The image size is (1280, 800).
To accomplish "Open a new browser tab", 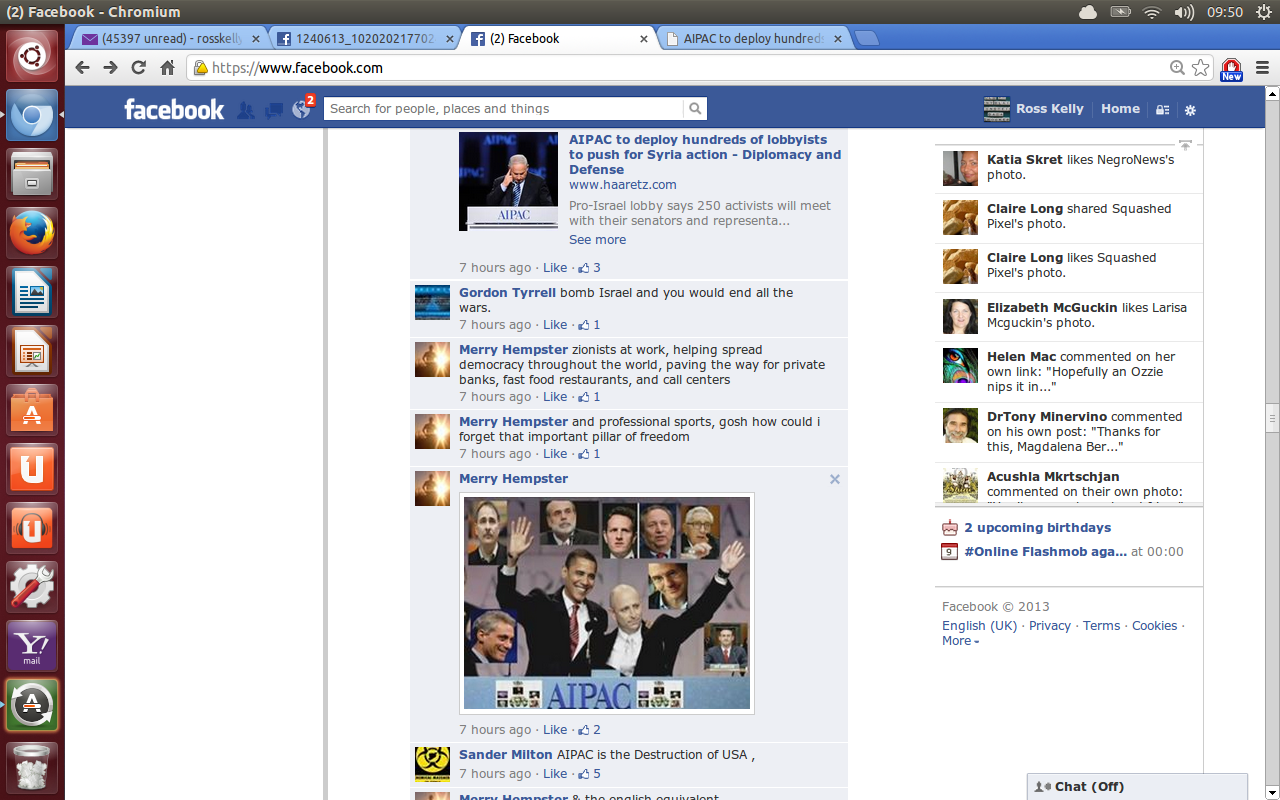I will (867, 39).
